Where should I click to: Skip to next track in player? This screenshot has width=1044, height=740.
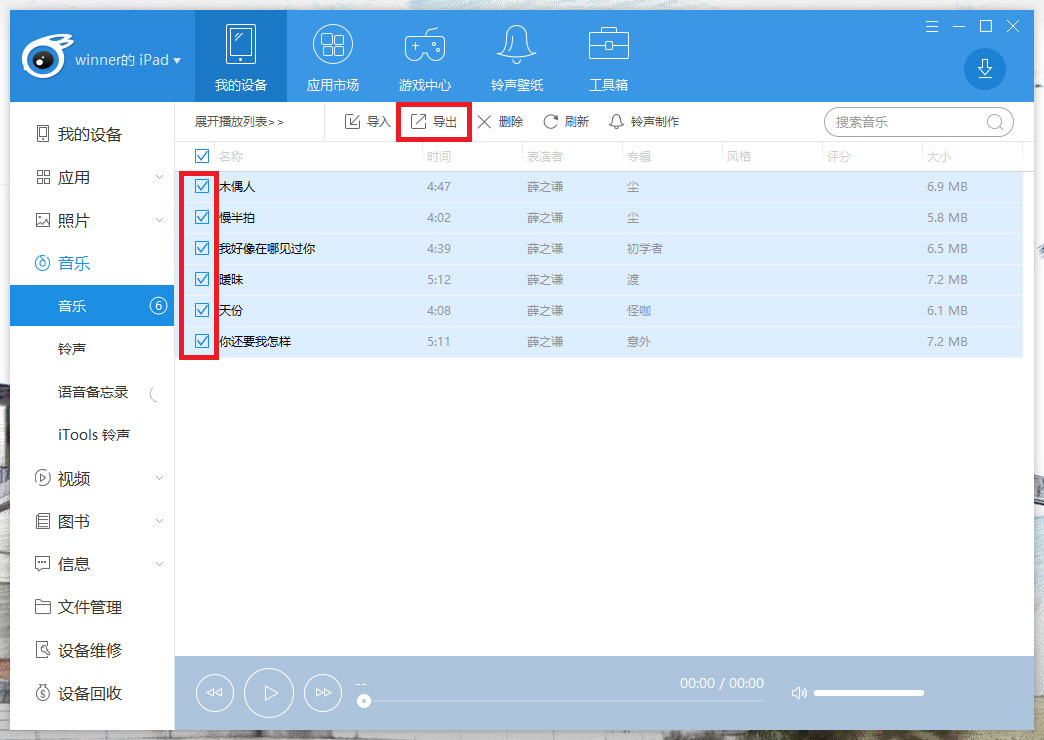point(322,692)
